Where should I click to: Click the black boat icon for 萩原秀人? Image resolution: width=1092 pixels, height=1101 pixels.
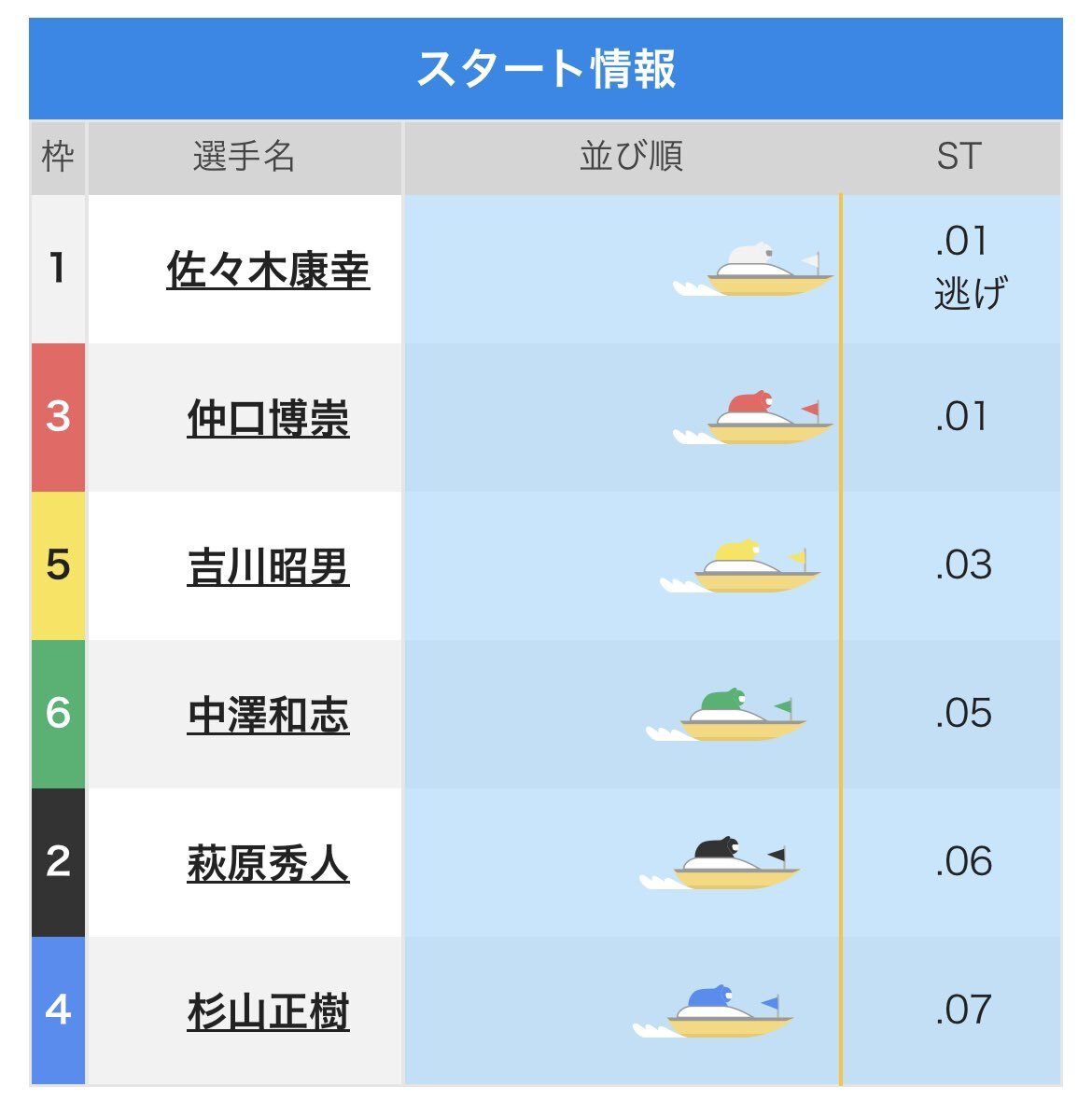720,863
